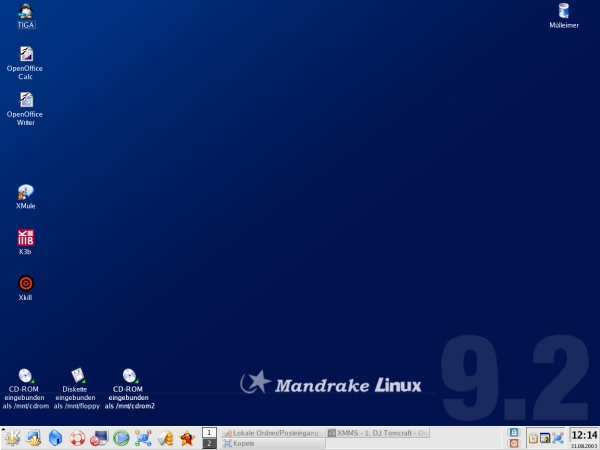600x450 pixels.
Task: Launch OpenOffice Calc from desktop
Action: 25,63
